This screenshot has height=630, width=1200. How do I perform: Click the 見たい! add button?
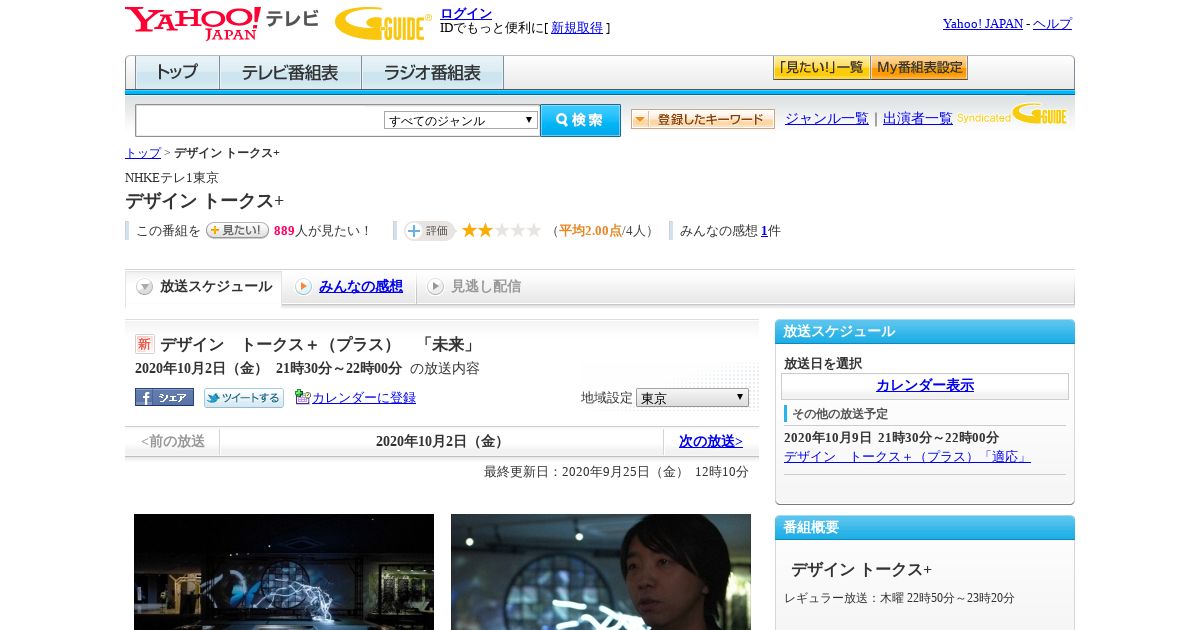click(x=237, y=230)
